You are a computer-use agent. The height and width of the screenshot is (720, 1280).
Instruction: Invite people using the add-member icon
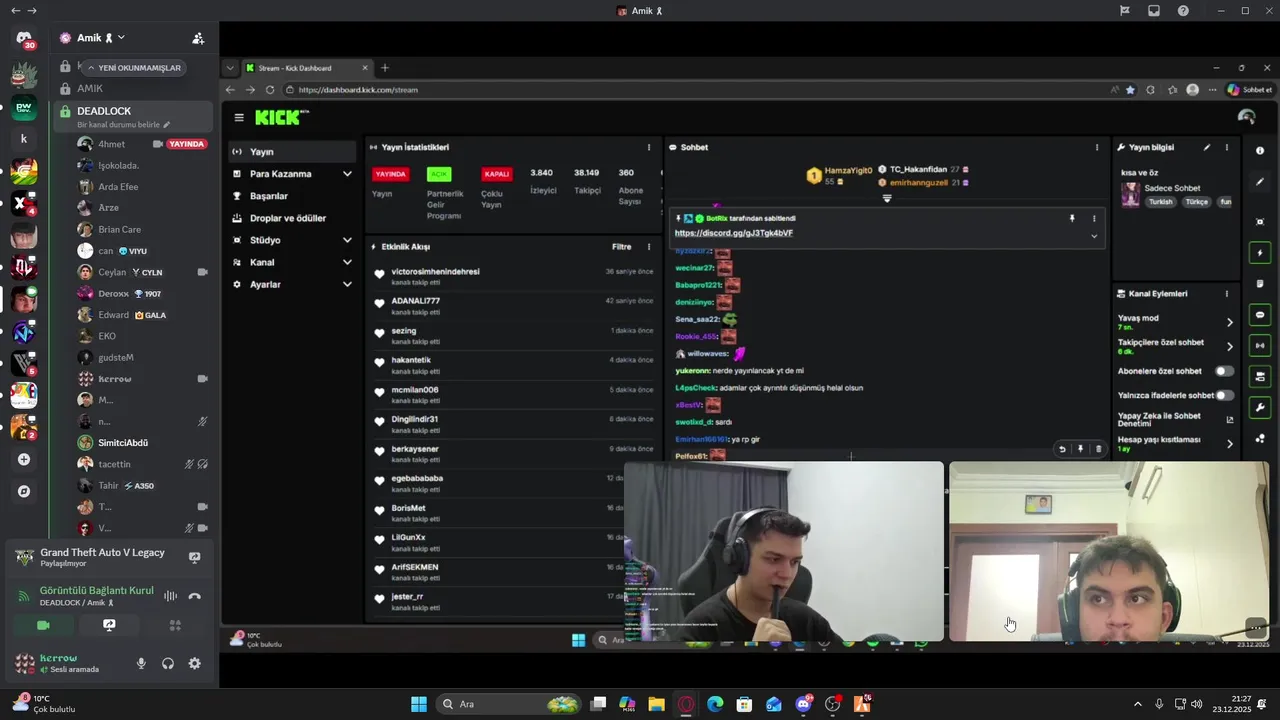(x=198, y=38)
